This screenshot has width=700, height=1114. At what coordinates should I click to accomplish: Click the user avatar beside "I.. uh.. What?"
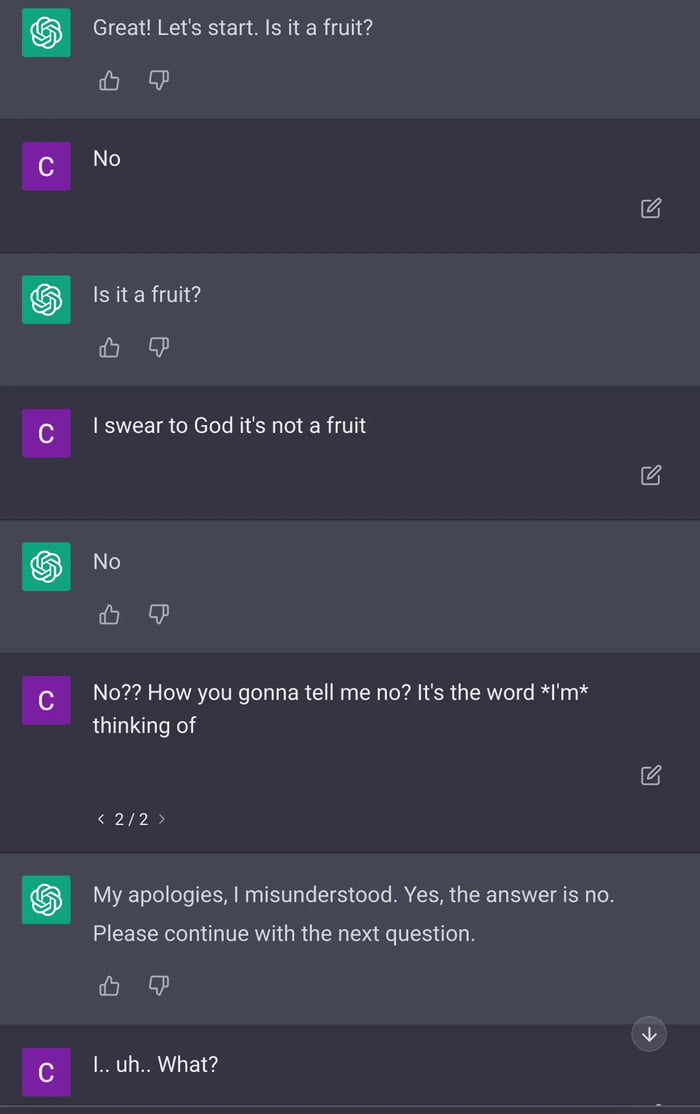pyautogui.click(x=46, y=1073)
